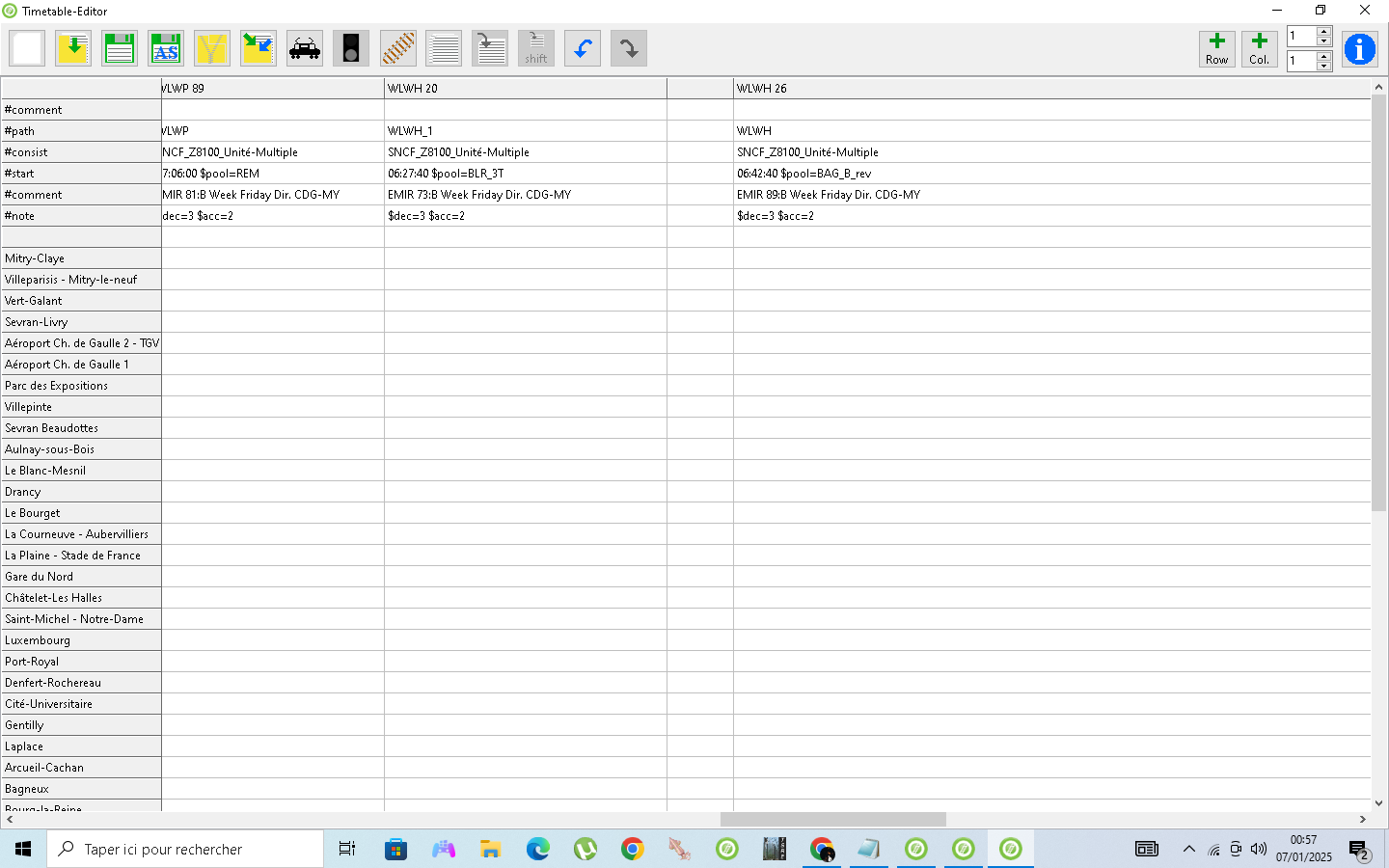Select the #path row header
Screen dimensions: 1389x868
(81, 130)
